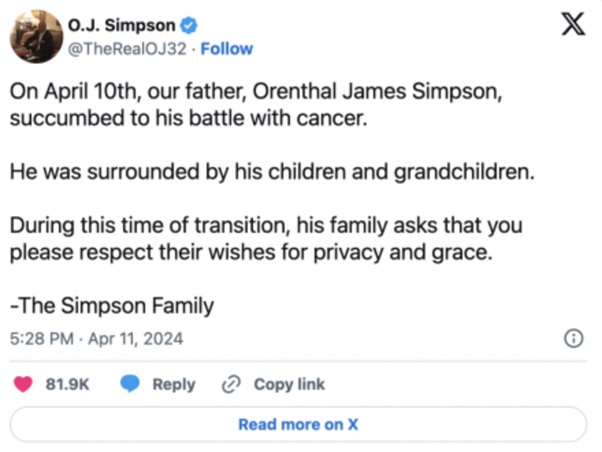The height and width of the screenshot is (452, 602).
Task: Click the X logo in the corner
Action: (573, 27)
